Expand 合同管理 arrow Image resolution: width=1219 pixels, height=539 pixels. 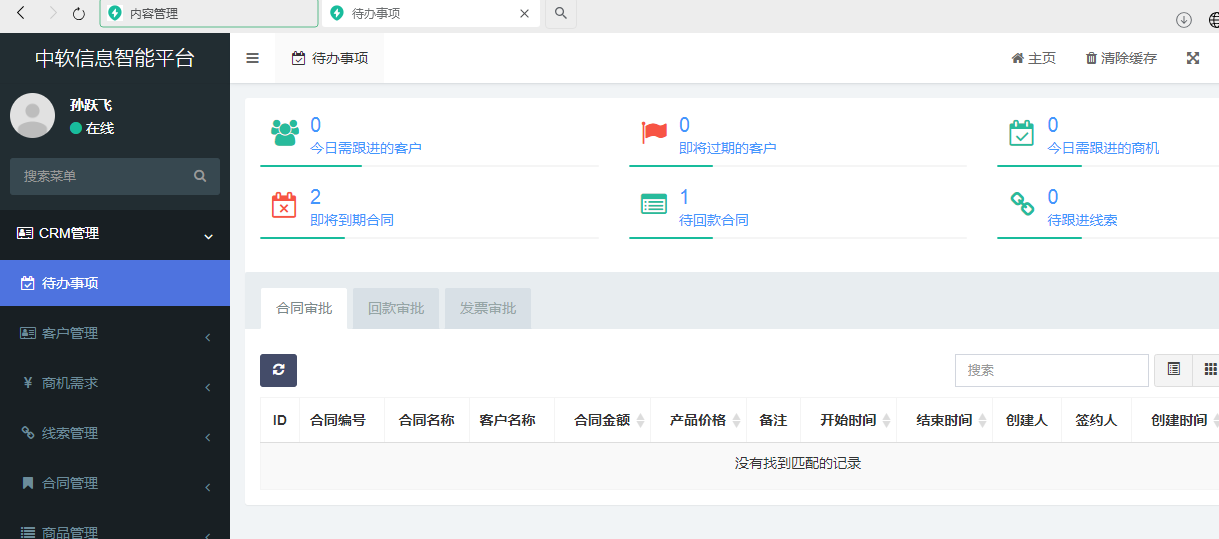[x=207, y=487]
